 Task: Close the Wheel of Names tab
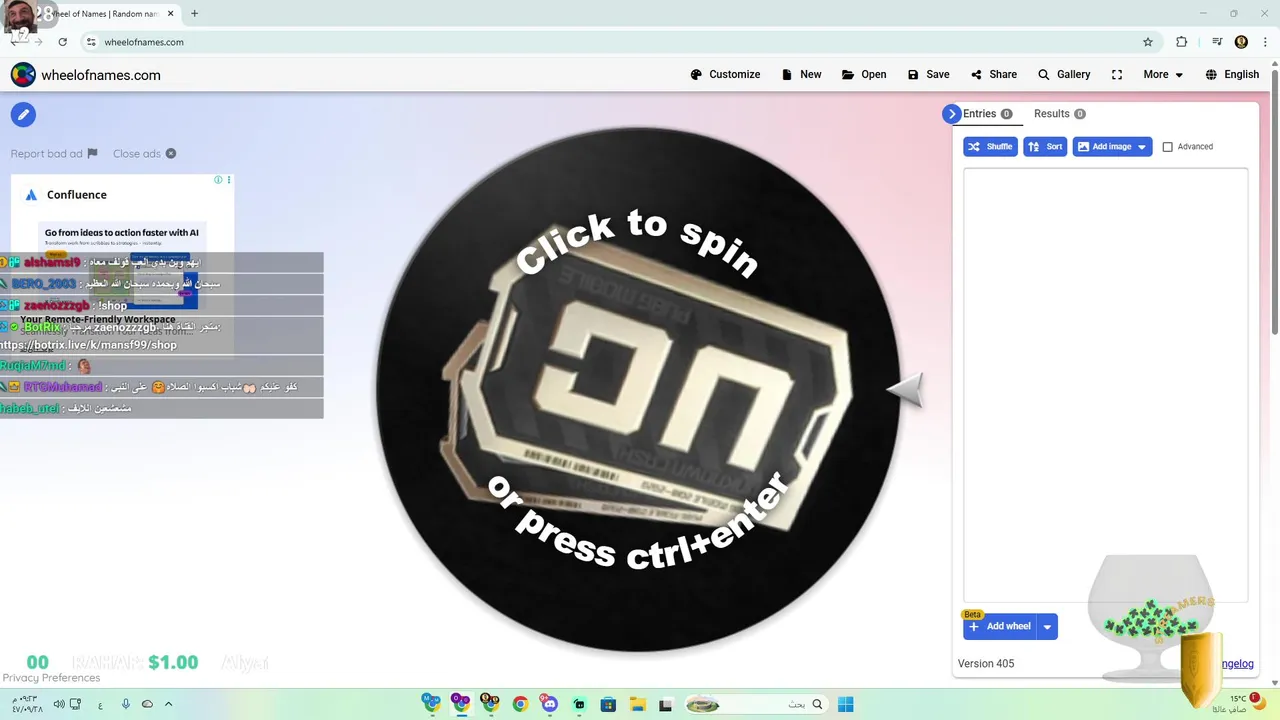tap(171, 14)
